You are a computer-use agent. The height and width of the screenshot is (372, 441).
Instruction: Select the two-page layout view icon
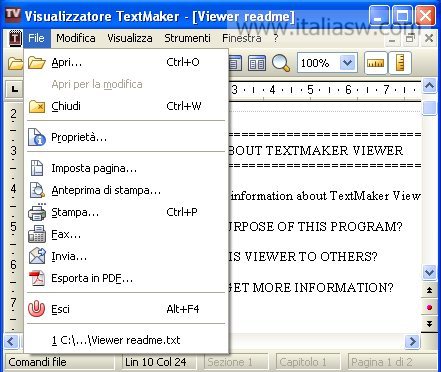257,63
